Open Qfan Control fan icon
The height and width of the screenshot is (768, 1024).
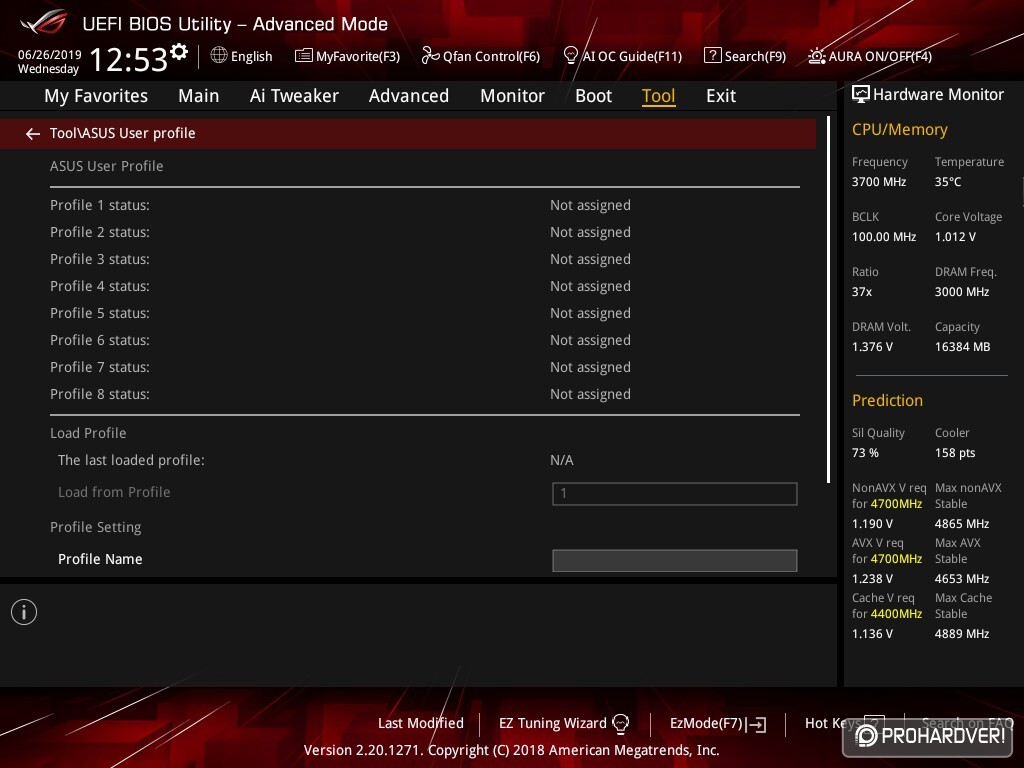coord(430,56)
